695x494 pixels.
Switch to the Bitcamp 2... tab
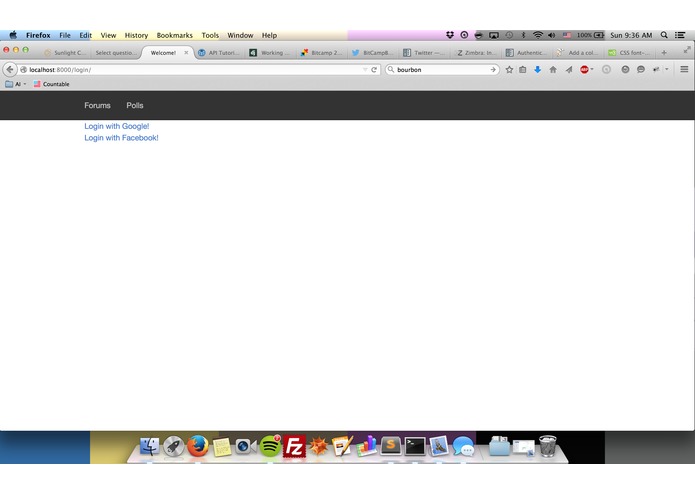[x=322, y=53]
